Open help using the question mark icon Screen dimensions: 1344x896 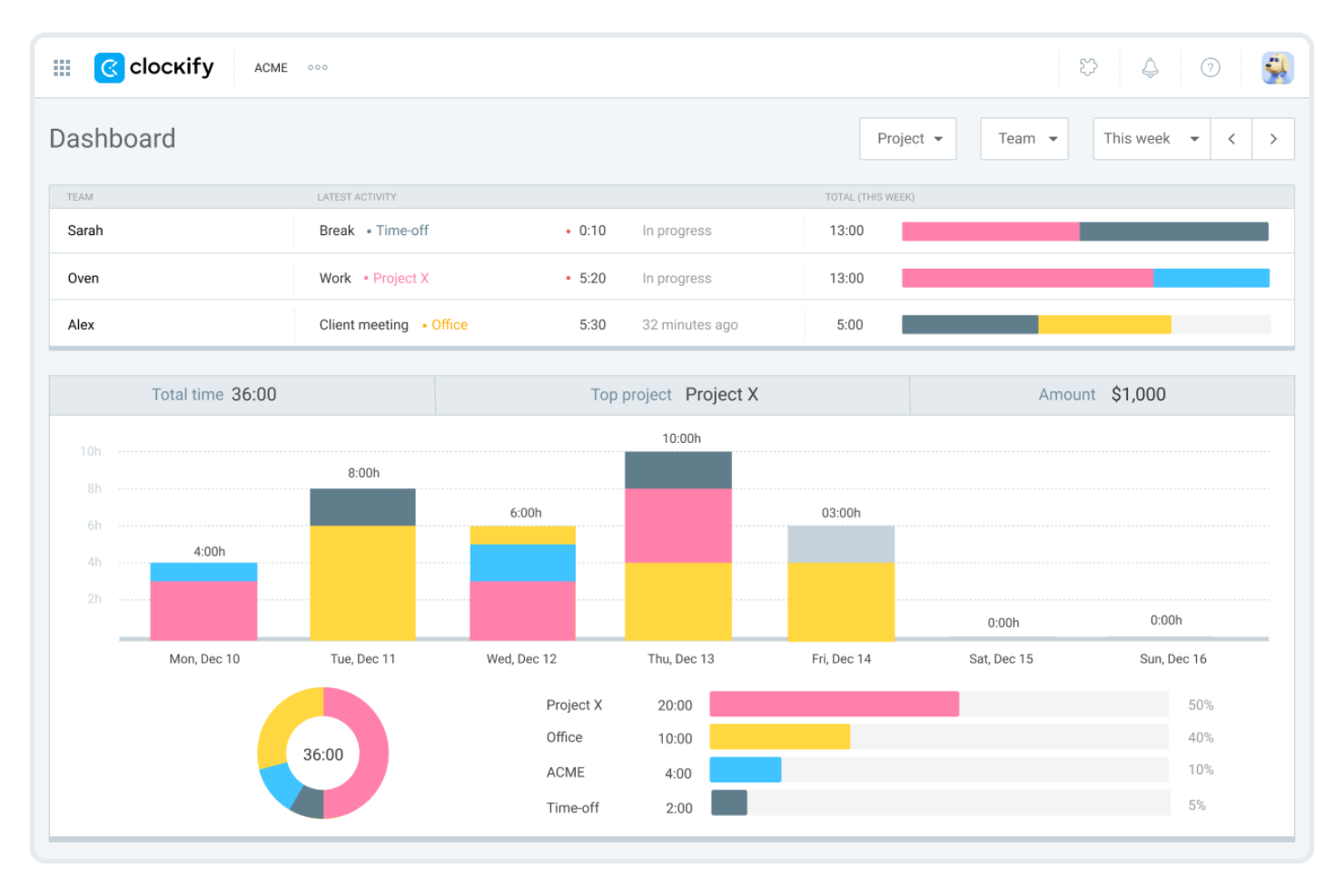[x=1210, y=67]
